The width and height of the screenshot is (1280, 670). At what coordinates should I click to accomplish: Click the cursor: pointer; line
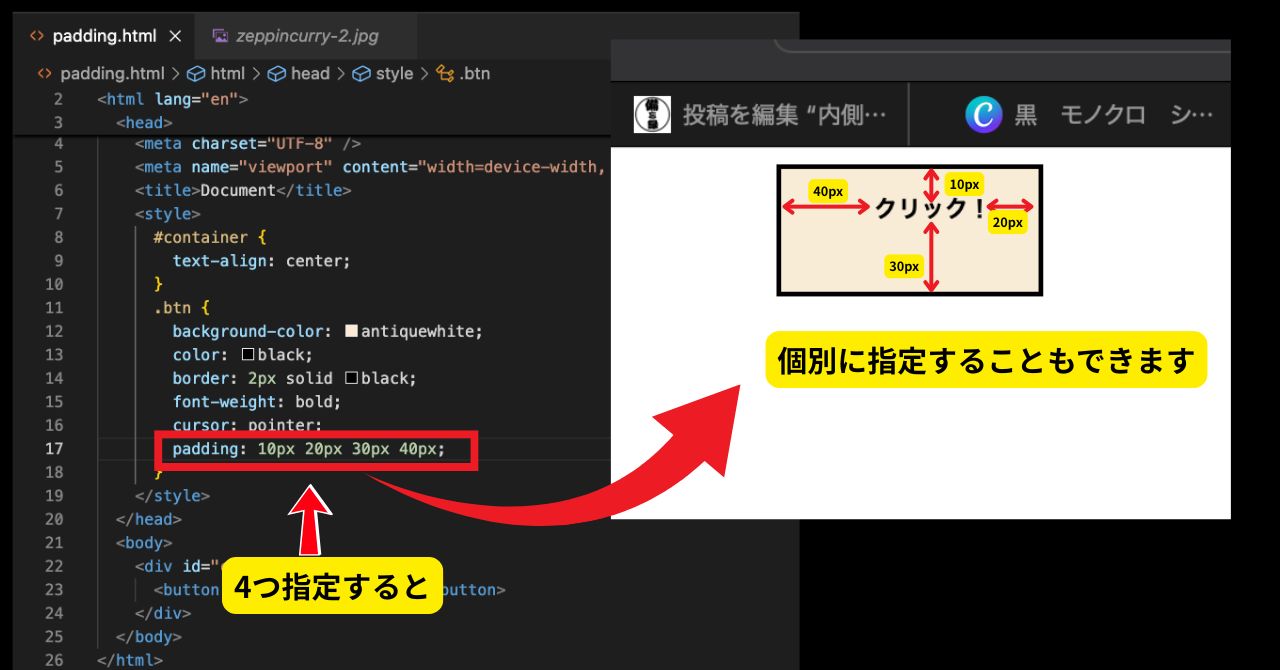click(247, 425)
